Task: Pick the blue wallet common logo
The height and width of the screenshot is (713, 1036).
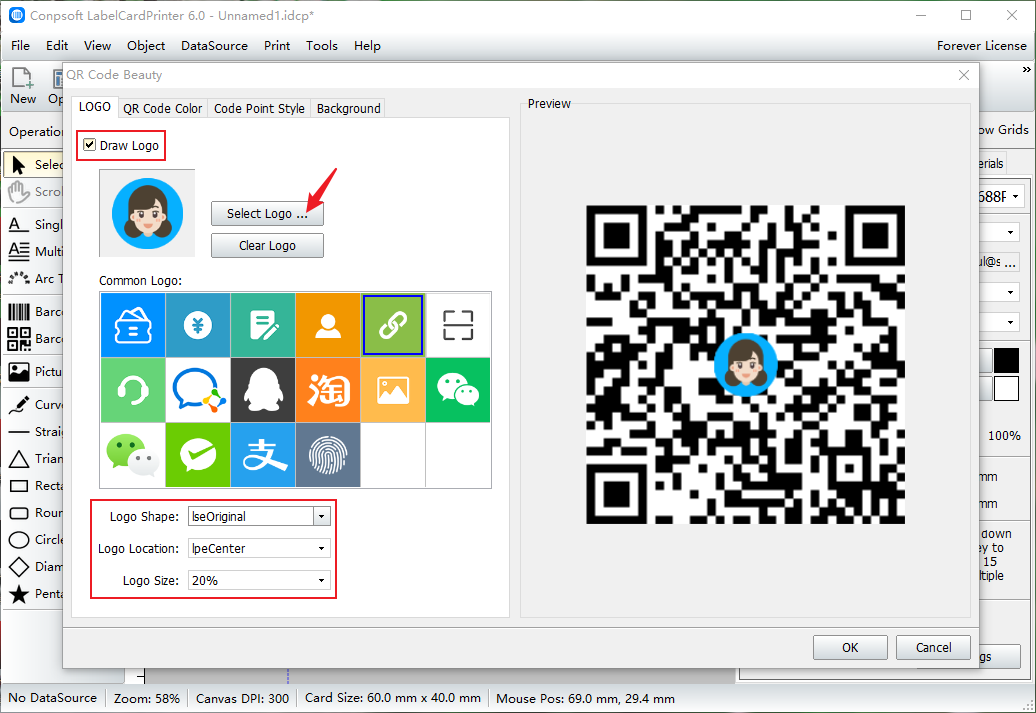Action: point(133,325)
